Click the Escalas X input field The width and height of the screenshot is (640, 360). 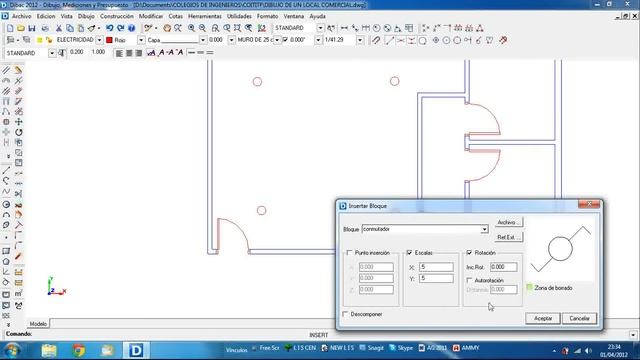pos(436,267)
